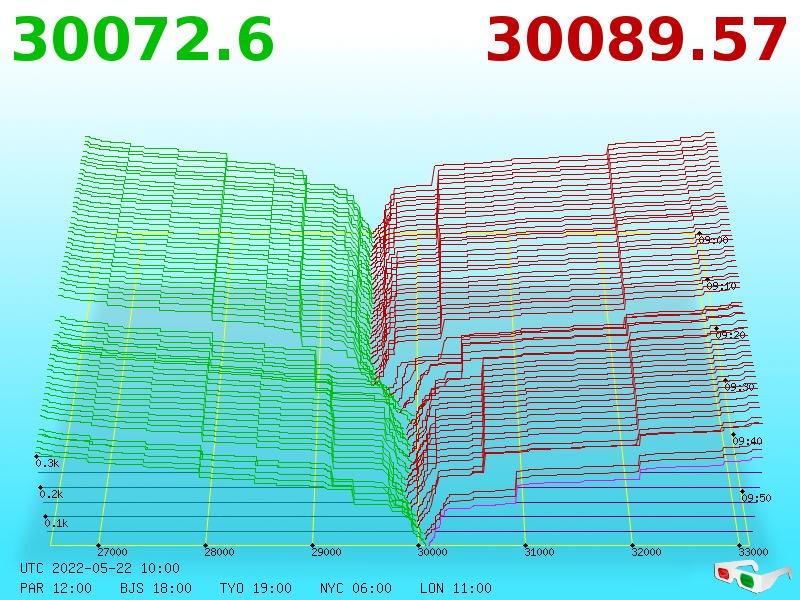The height and width of the screenshot is (600, 800).
Task: Click the 0.1k volume axis label
Action: [56, 523]
